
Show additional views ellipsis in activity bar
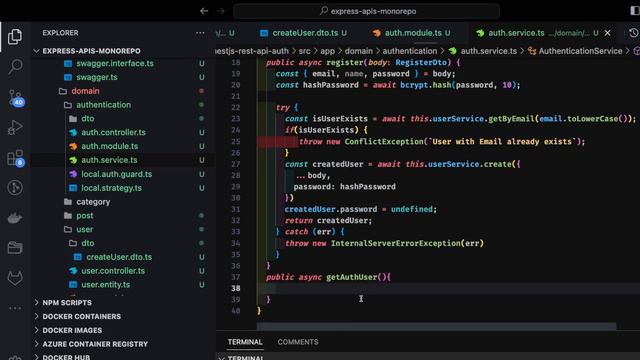coord(15,308)
